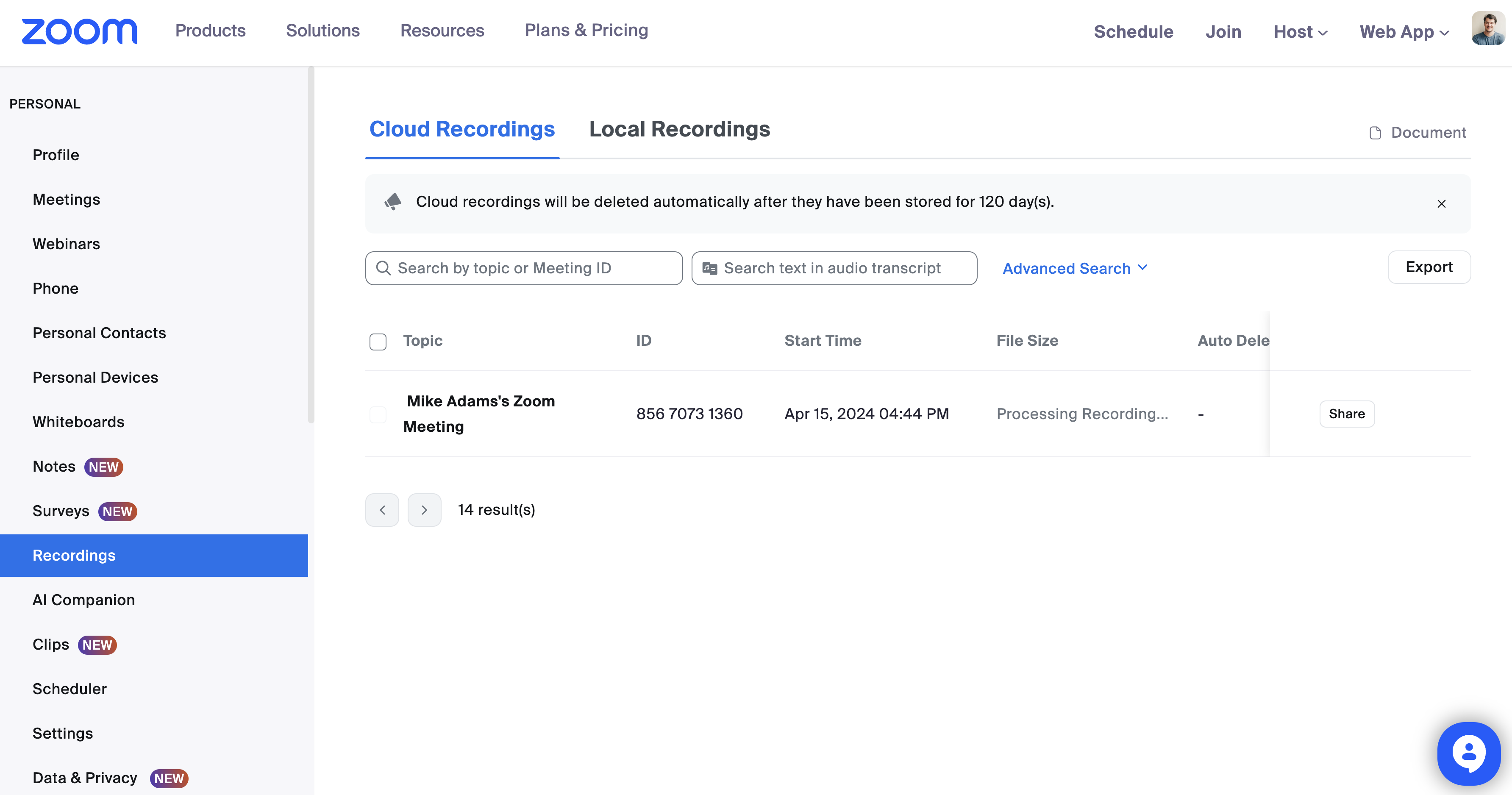
Task: Focus the Search by topic or Meeting ID field
Action: [x=524, y=268]
